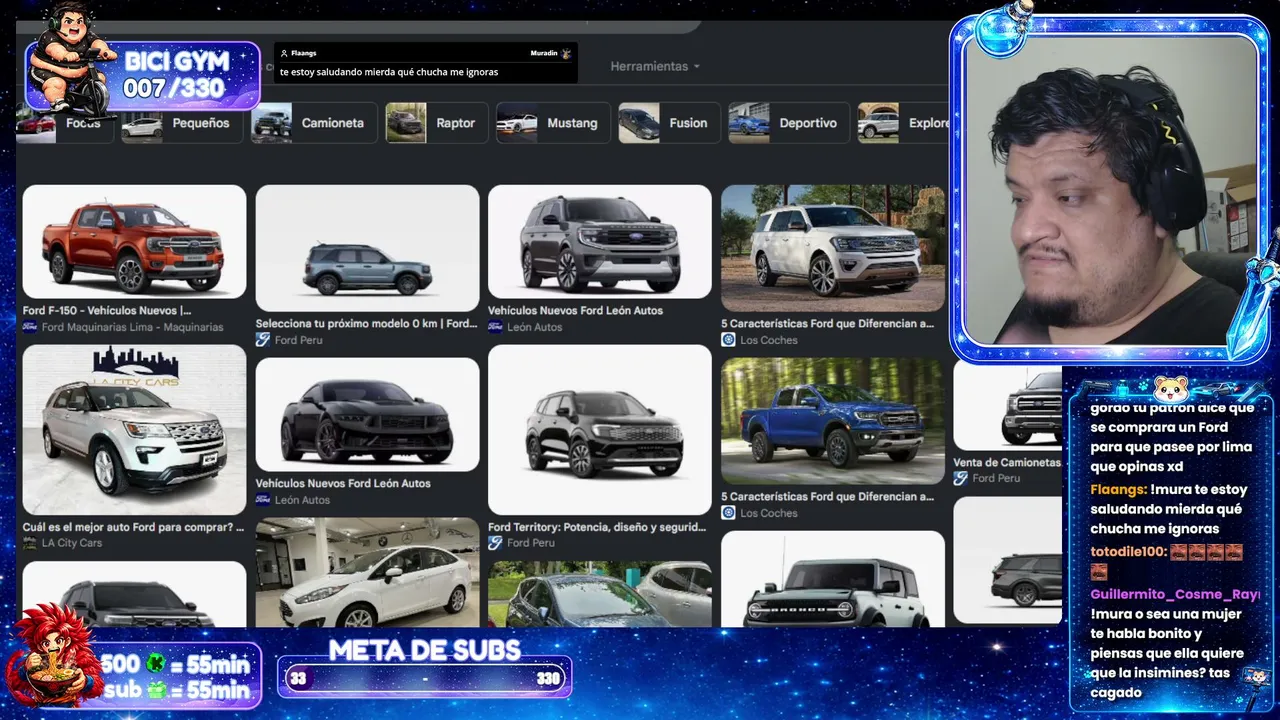Click the green gift icon beside sub
Viewport: 1280px width, 720px height.
[x=155, y=689]
